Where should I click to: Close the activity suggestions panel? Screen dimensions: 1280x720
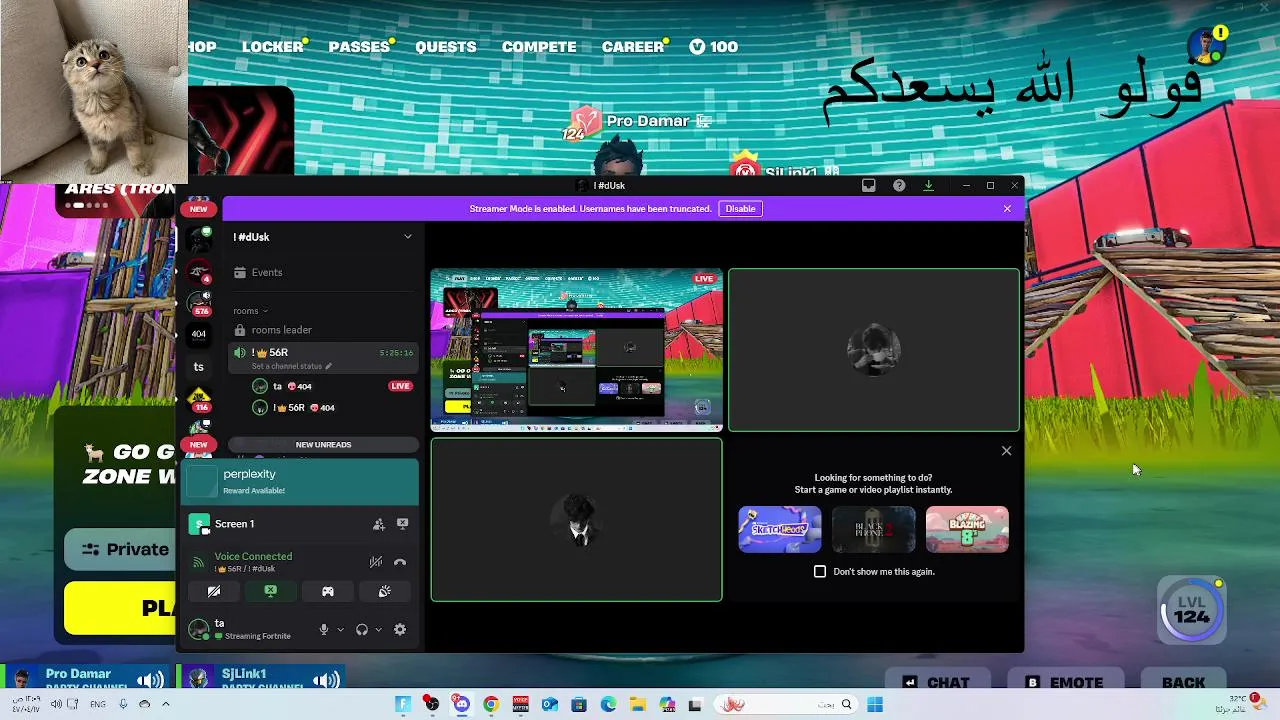pyautogui.click(x=1006, y=451)
